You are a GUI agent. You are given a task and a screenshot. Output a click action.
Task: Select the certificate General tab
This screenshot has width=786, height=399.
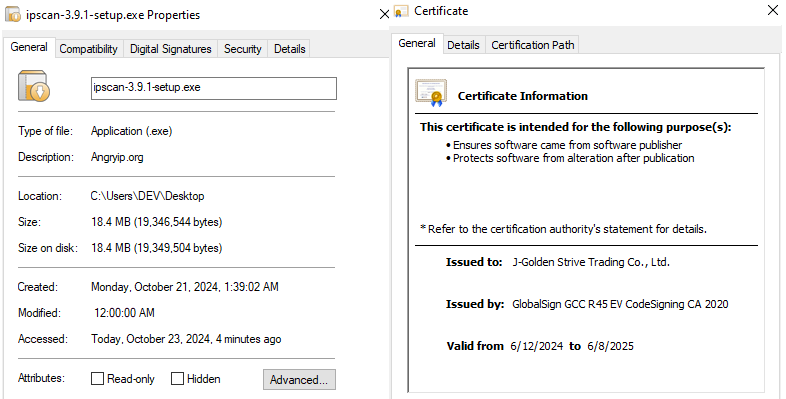tap(417, 44)
